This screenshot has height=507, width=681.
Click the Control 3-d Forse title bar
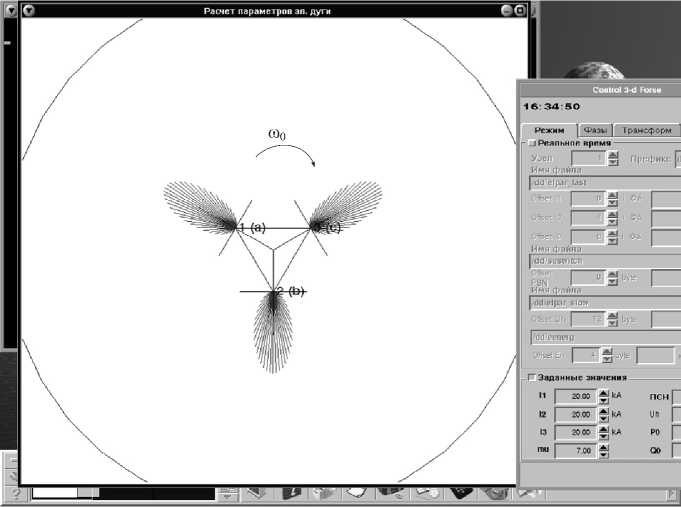[x=600, y=88]
